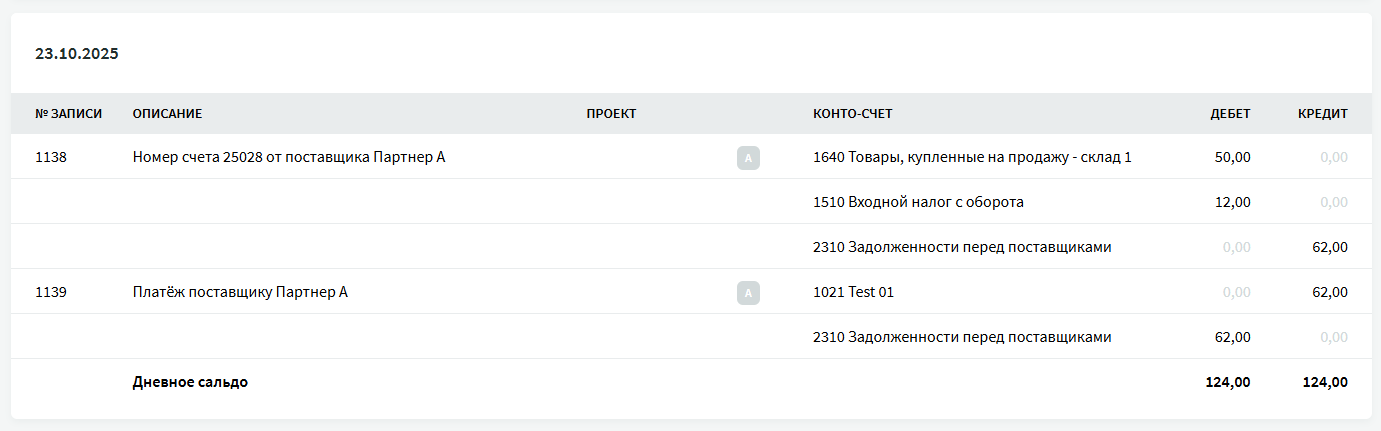Click the '№ ЗАПИСИ' column header
This screenshot has height=431, width=1381.
[68, 114]
